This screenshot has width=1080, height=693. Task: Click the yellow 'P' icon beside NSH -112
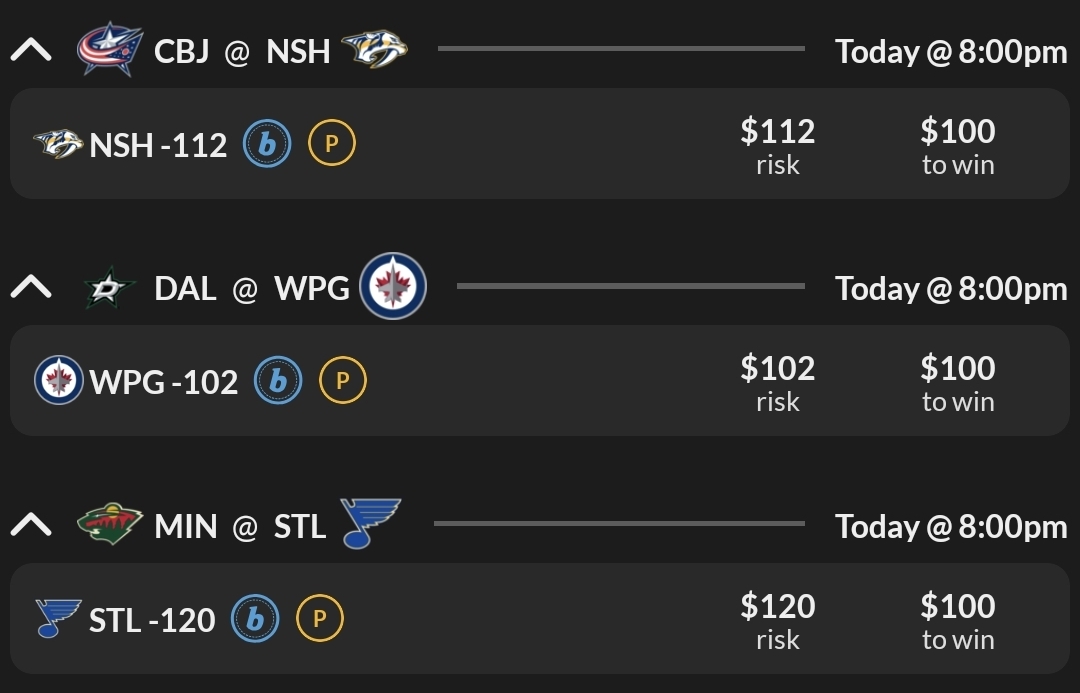(x=332, y=144)
